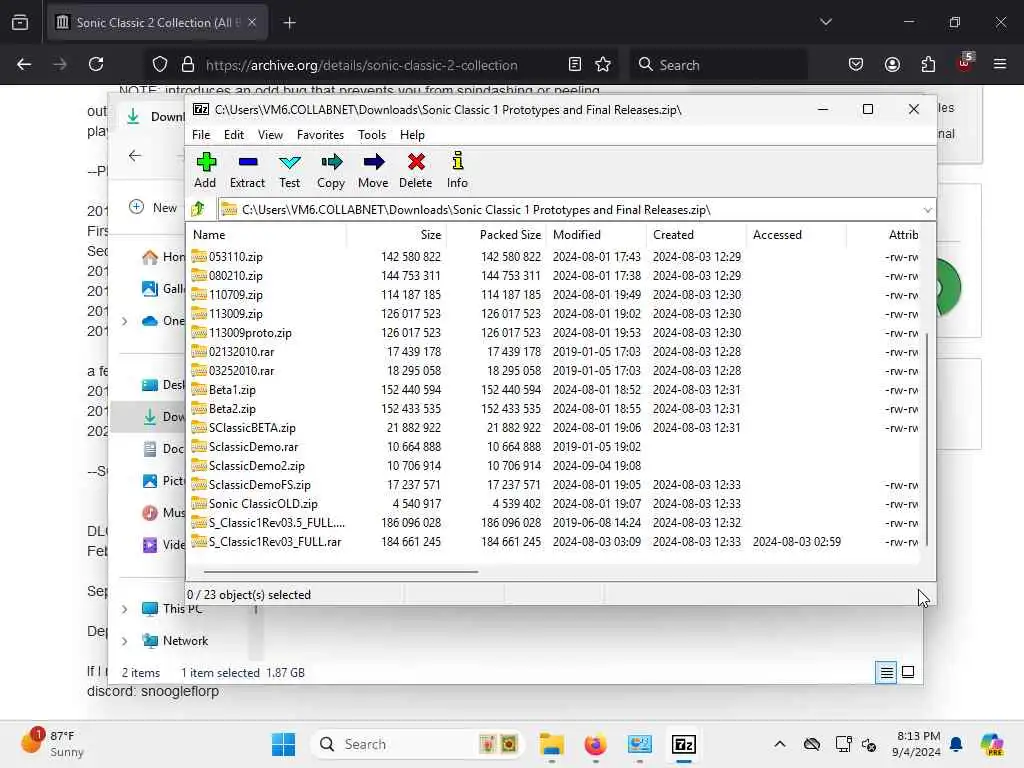The width and height of the screenshot is (1024, 768).
Task: Sort by the Size column header
Action: coord(396,234)
